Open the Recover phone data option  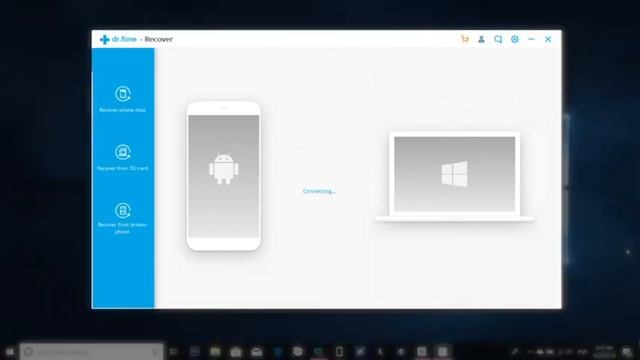122,99
